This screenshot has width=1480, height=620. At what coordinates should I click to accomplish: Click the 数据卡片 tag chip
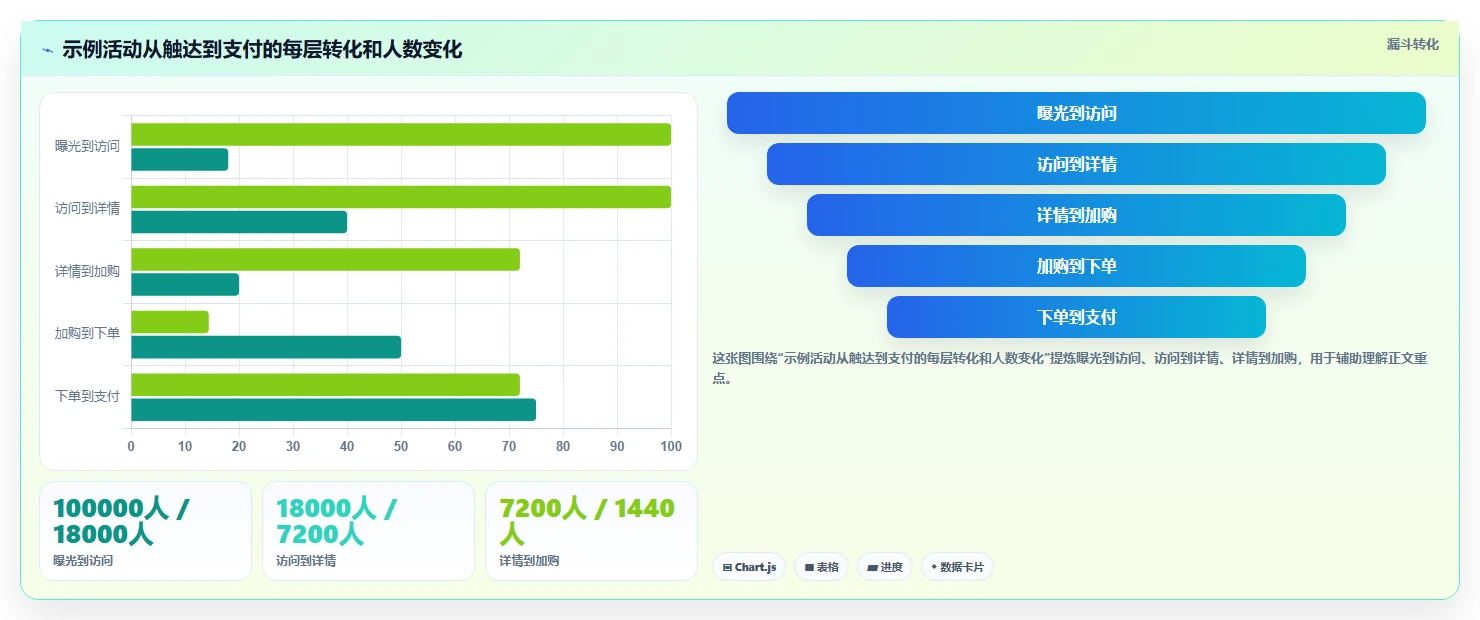tap(957, 567)
